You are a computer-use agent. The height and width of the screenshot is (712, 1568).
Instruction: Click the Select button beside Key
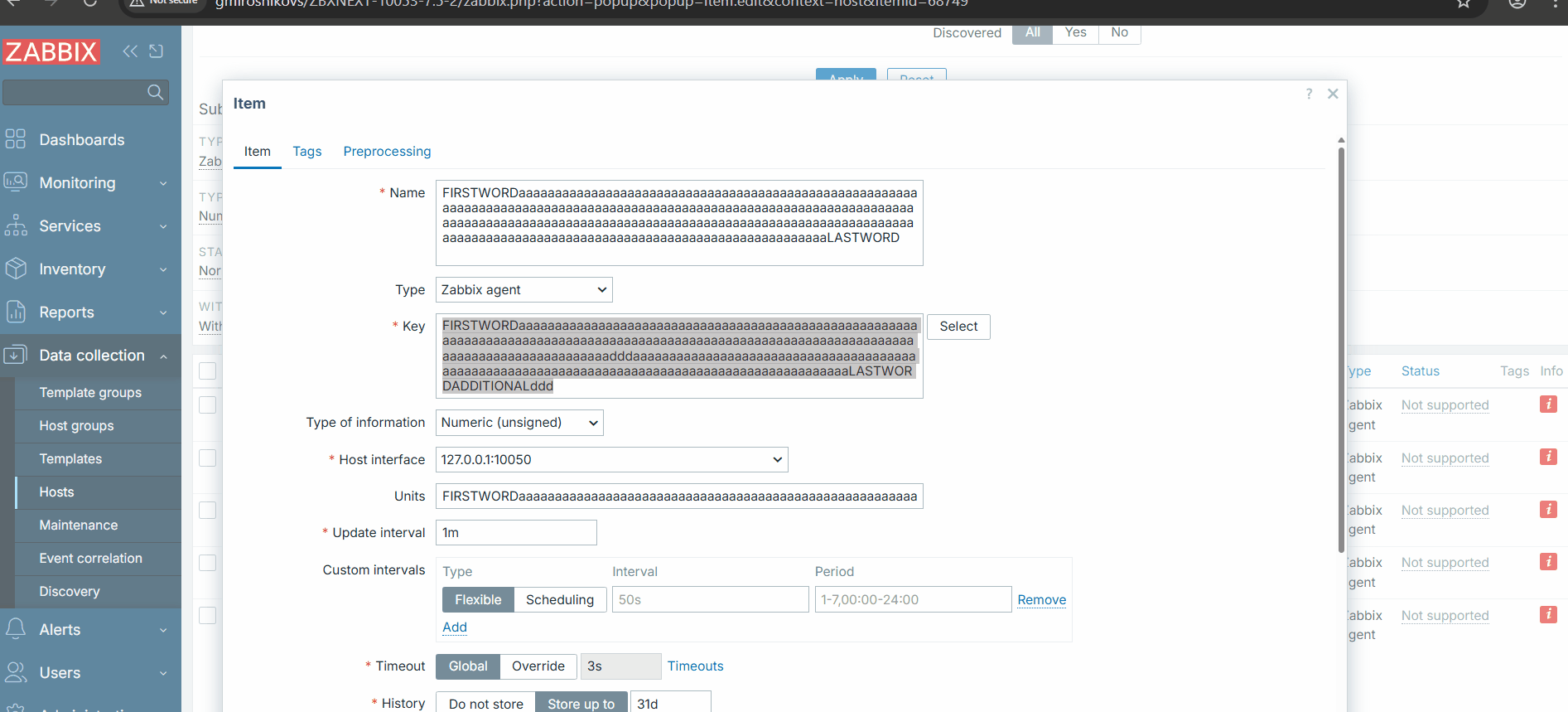pos(958,327)
